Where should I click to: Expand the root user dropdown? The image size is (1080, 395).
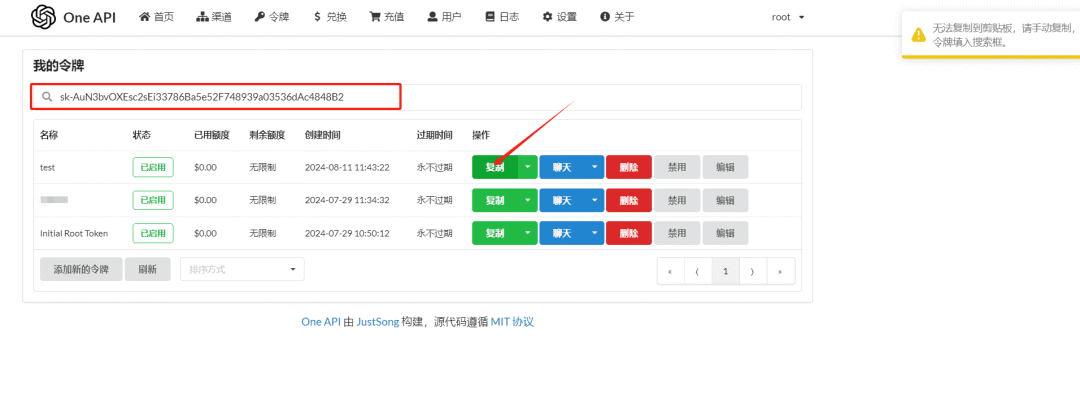(788, 17)
